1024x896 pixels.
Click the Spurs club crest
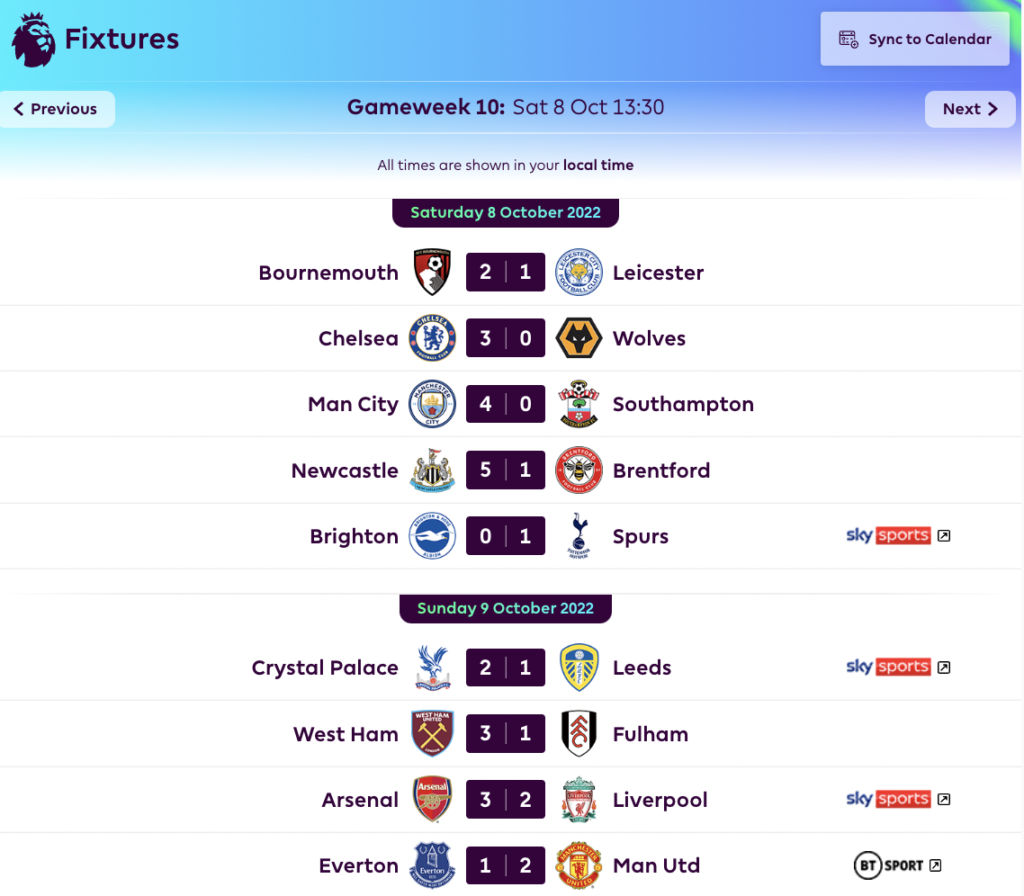(x=579, y=535)
